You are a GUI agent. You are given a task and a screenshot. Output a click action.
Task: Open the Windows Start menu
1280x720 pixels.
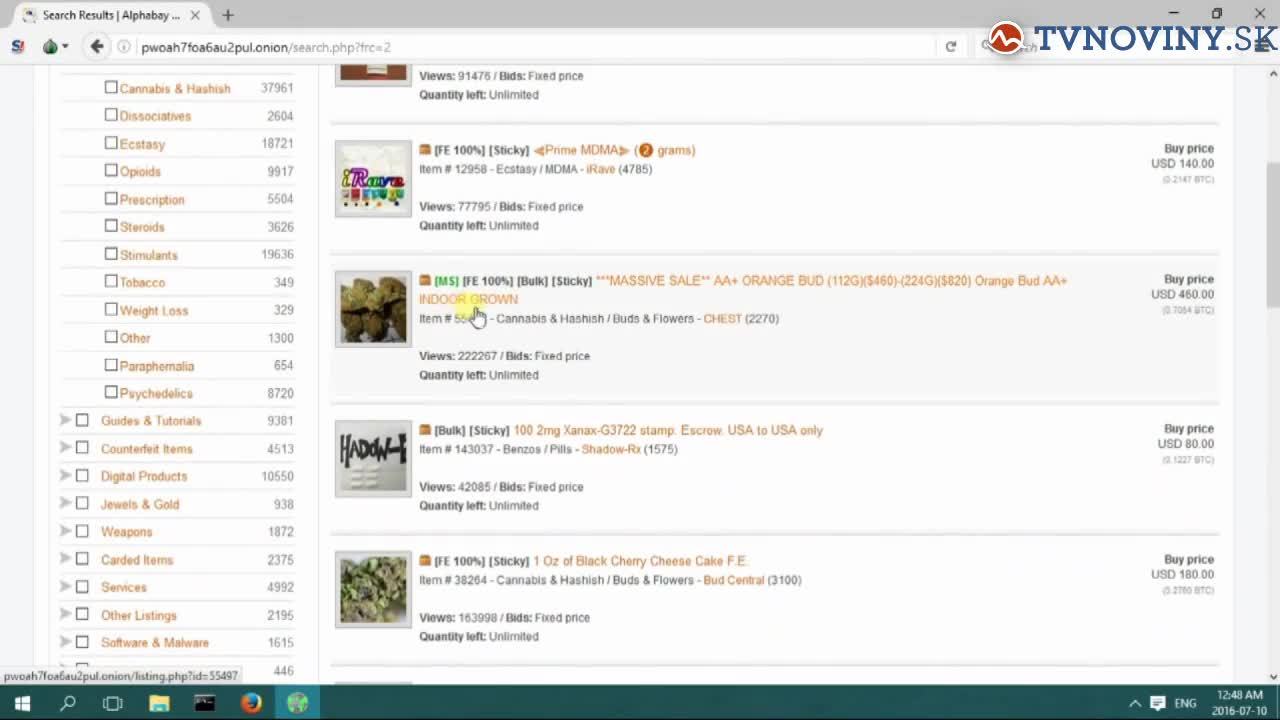tap(22, 703)
